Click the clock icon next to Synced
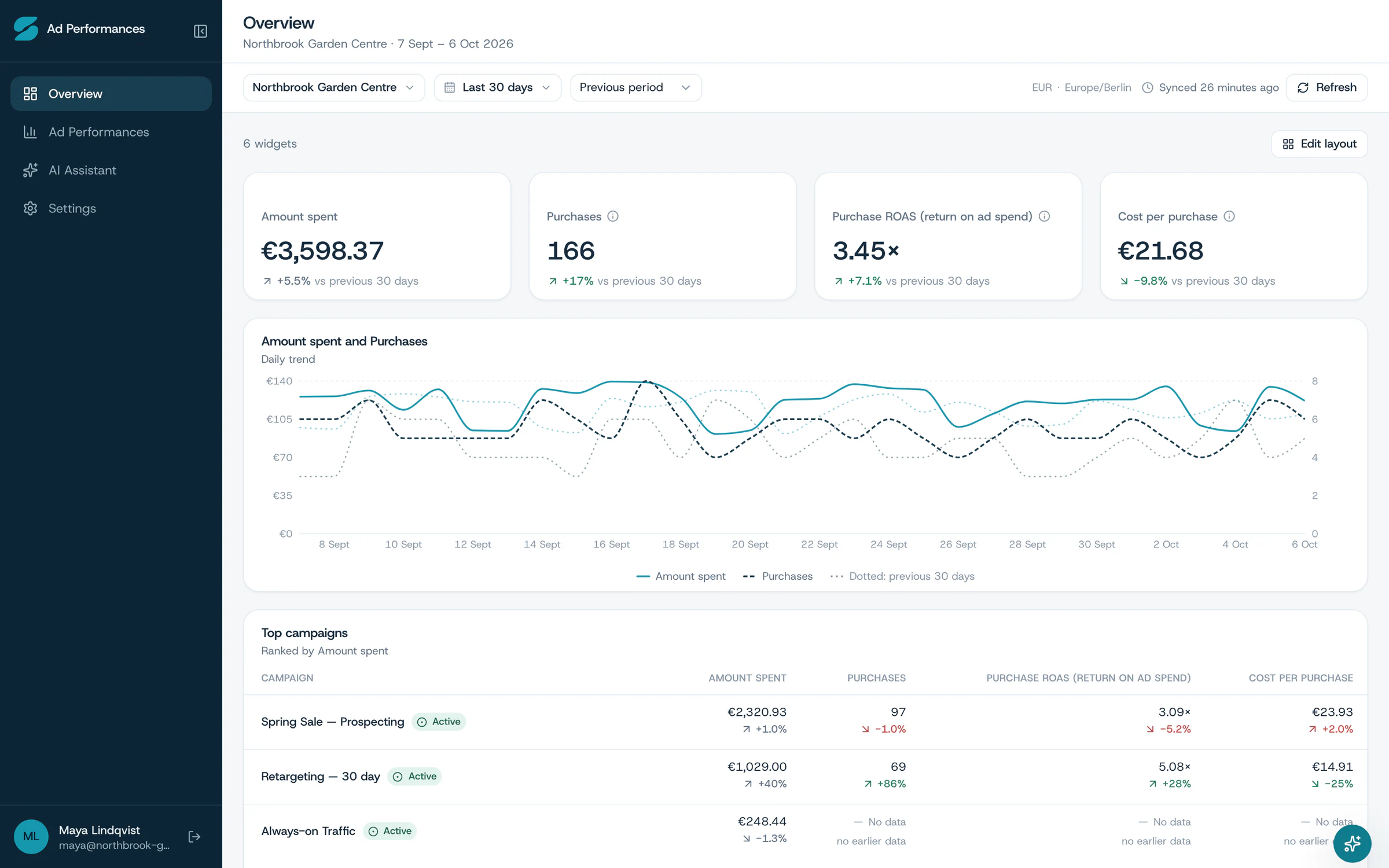 tap(1147, 87)
